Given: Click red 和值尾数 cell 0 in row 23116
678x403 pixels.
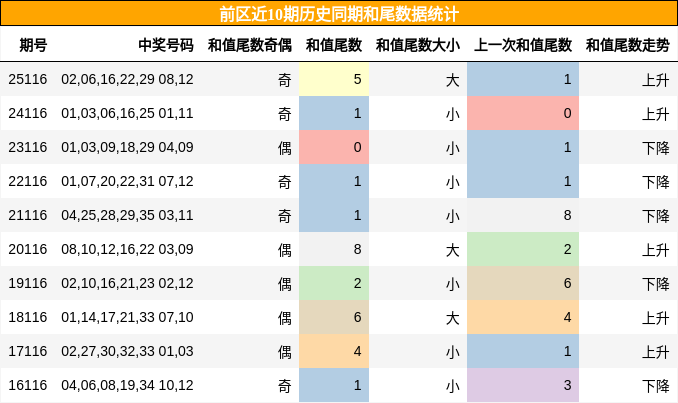Looking at the screenshot, I should point(334,147).
